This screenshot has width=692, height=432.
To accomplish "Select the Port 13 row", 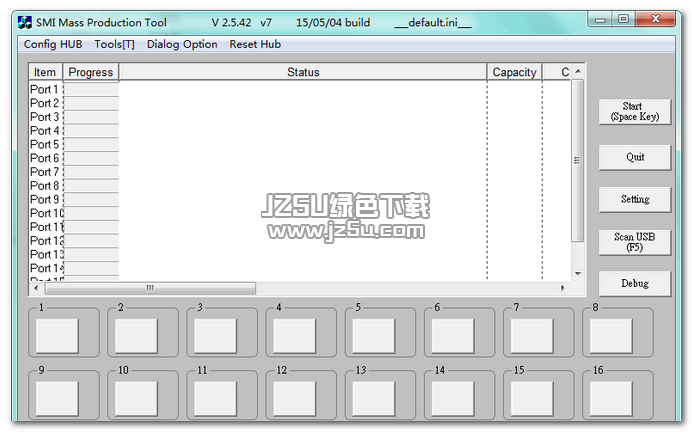I will (300, 254).
